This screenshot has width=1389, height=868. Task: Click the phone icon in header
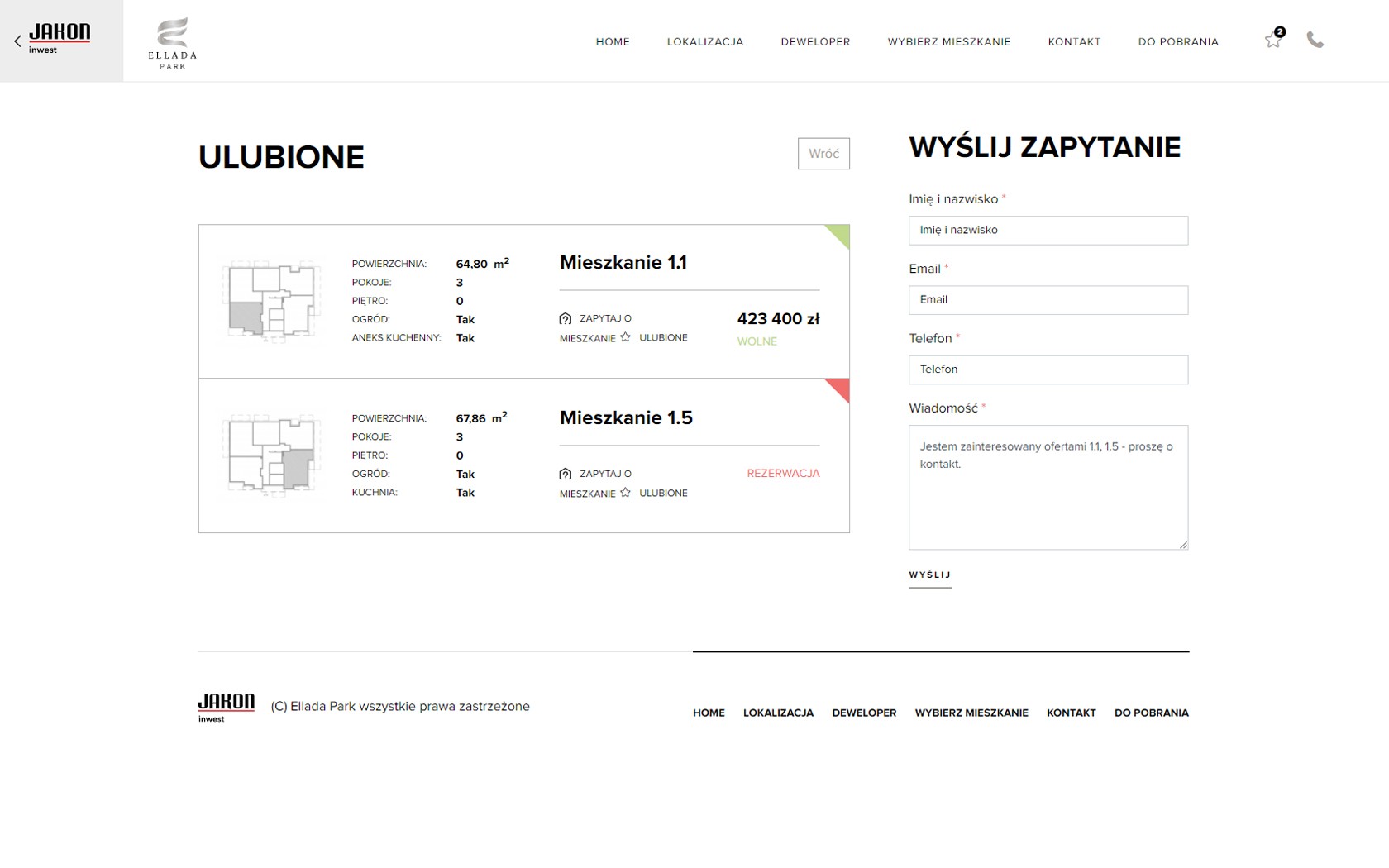pyautogui.click(x=1315, y=40)
